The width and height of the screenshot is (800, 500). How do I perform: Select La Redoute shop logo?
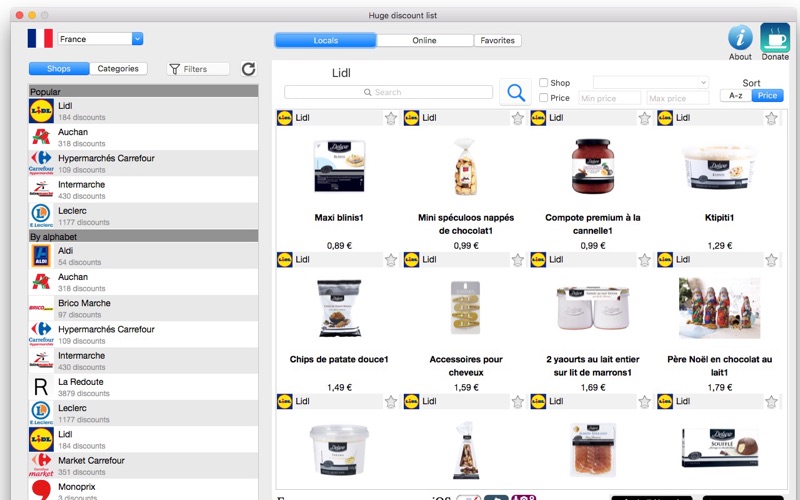[x=41, y=387]
